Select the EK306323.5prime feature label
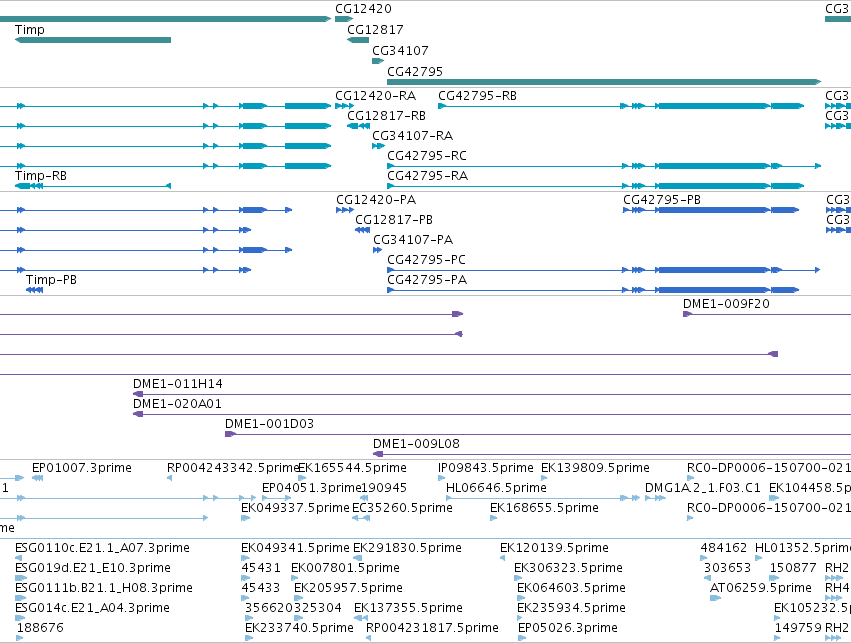This screenshot has height=643, width=851. (568, 568)
